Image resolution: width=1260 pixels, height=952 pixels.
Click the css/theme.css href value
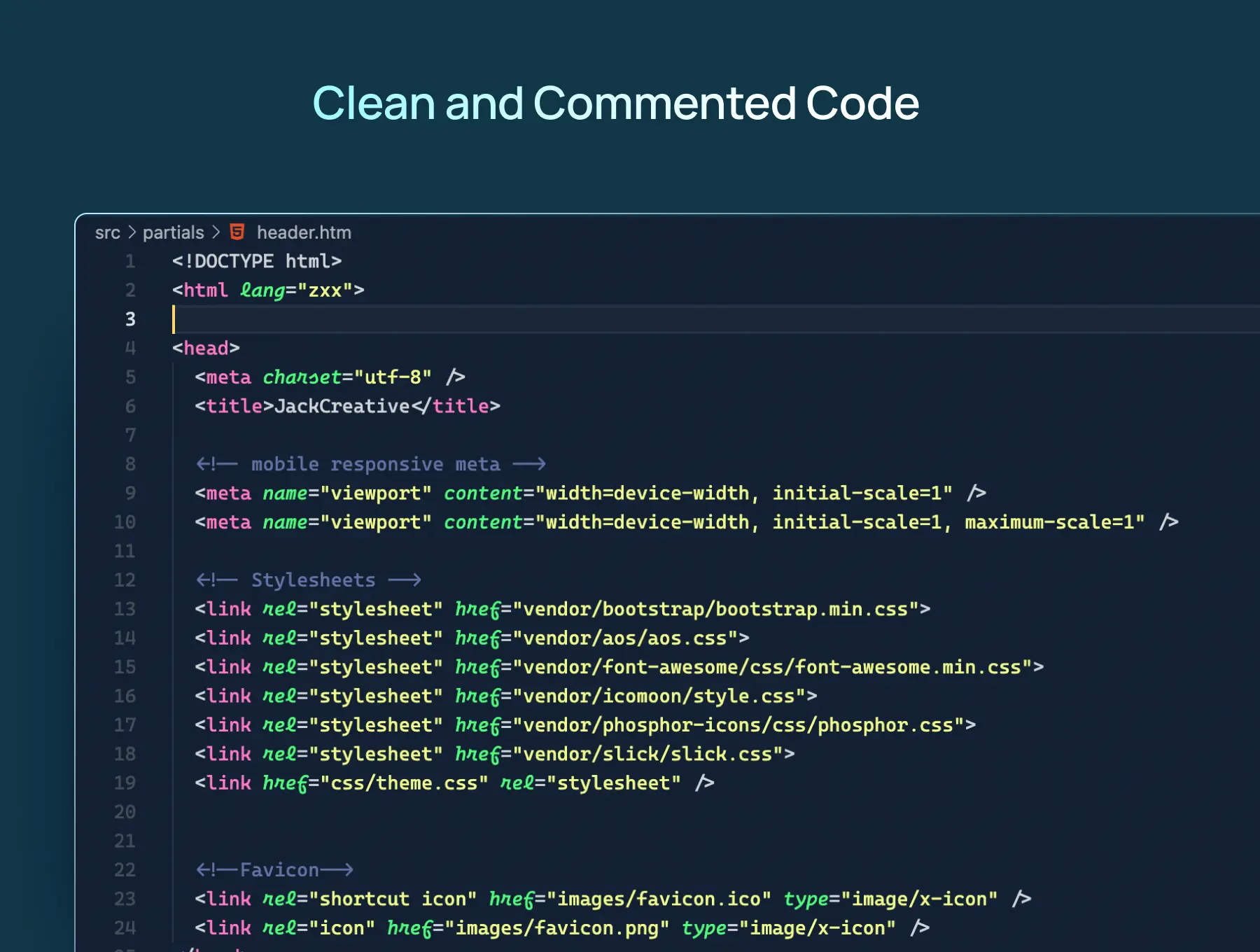pyautogui.click(x=404, y=783)
